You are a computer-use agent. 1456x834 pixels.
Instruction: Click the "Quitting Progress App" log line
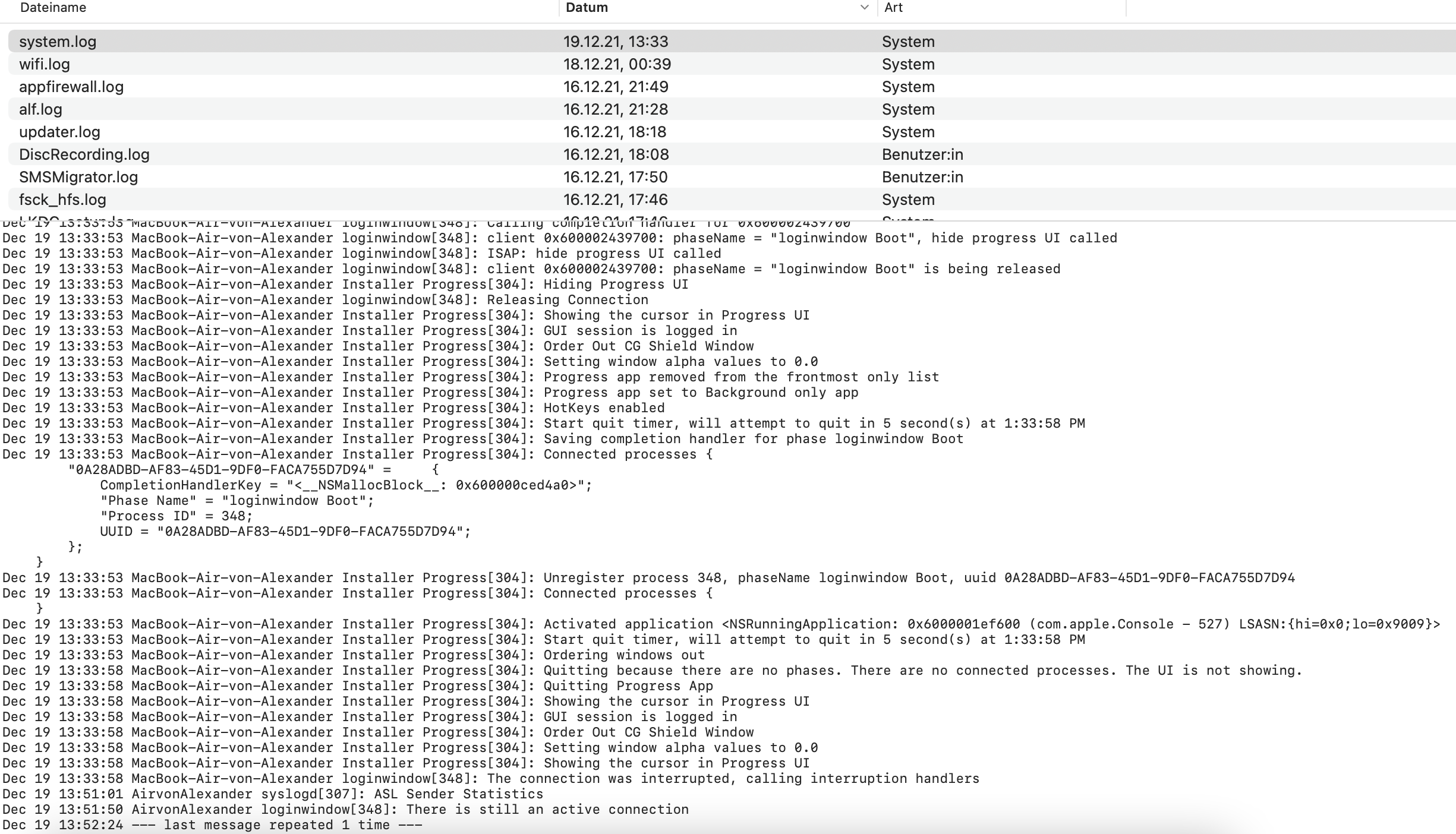click(x=628, y=685)
